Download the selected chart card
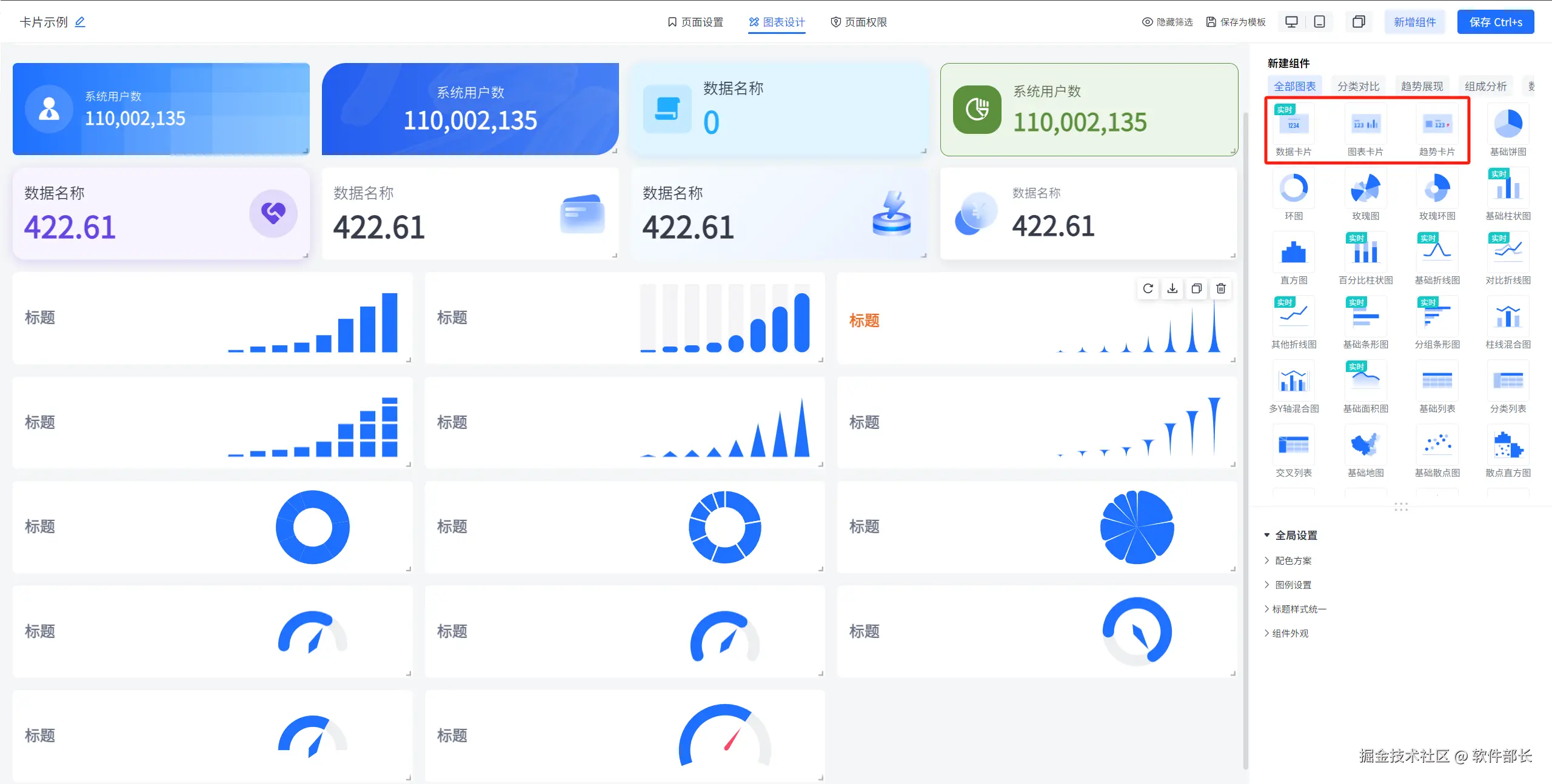This screenshot has height=784, width=1552. pyautogui.click(x=1172, y=288)
